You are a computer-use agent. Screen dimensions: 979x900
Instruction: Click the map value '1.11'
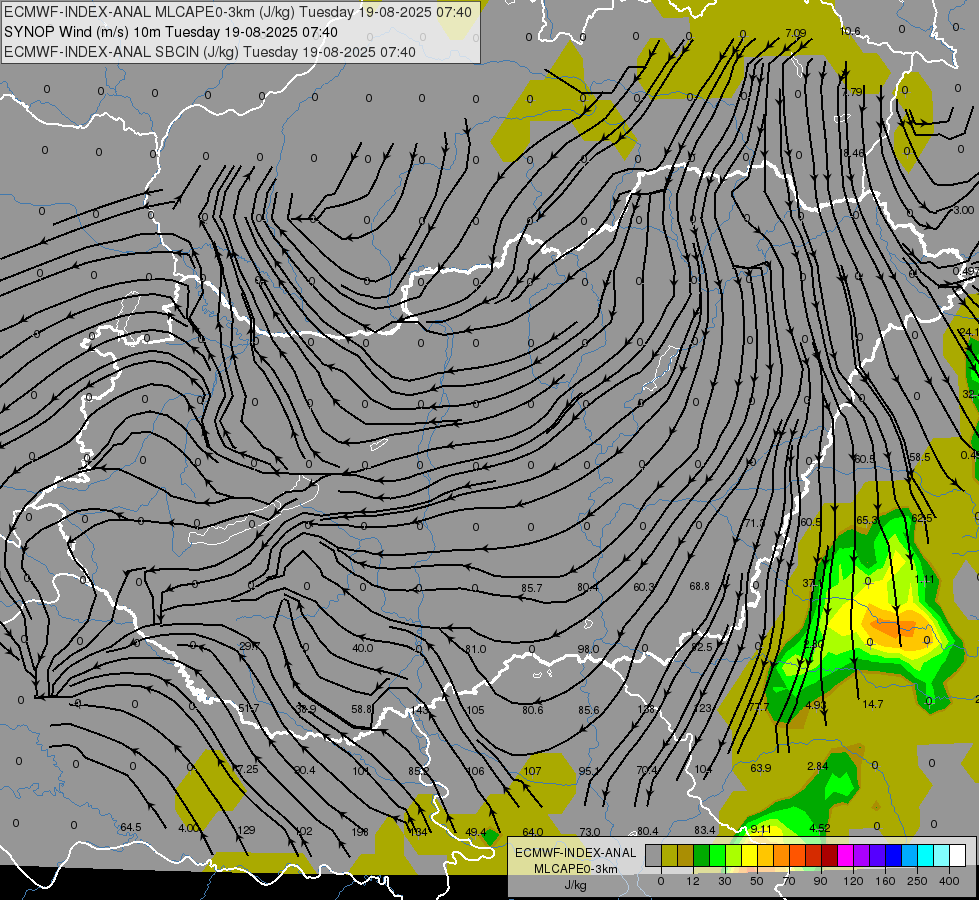pos(924,579)
